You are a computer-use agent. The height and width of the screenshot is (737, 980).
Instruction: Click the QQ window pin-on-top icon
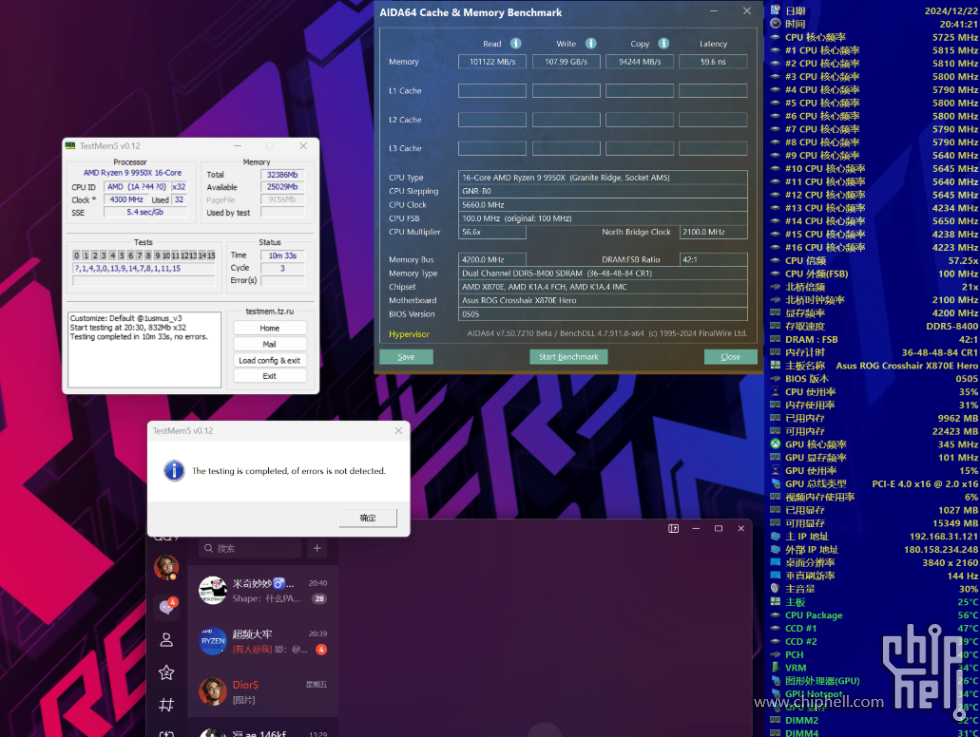[673, 528]
